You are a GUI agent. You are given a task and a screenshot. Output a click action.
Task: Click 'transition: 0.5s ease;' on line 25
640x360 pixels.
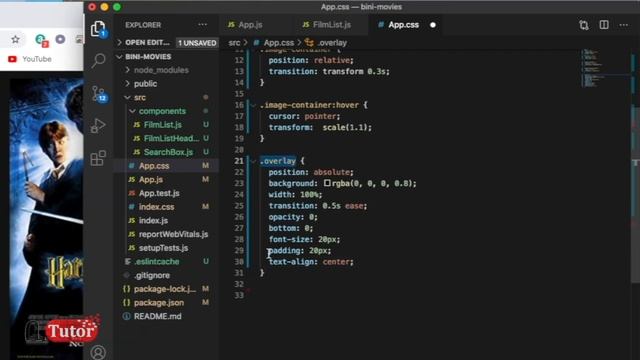coord(318,206)
